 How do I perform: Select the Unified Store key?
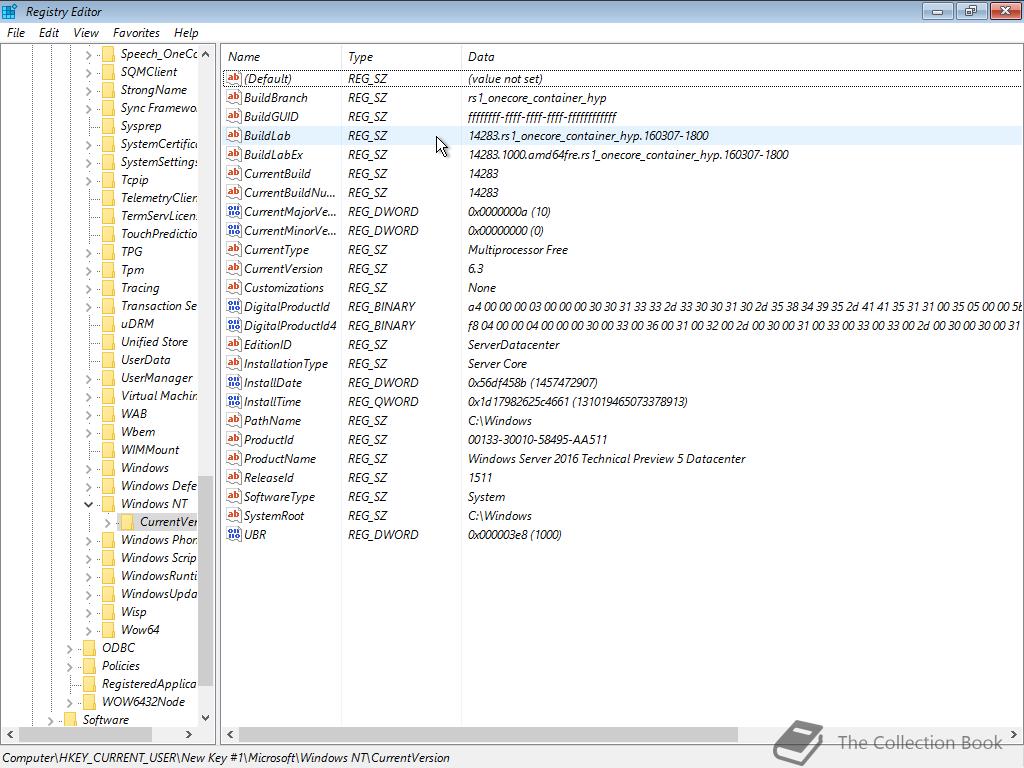(x=154, y=342)
